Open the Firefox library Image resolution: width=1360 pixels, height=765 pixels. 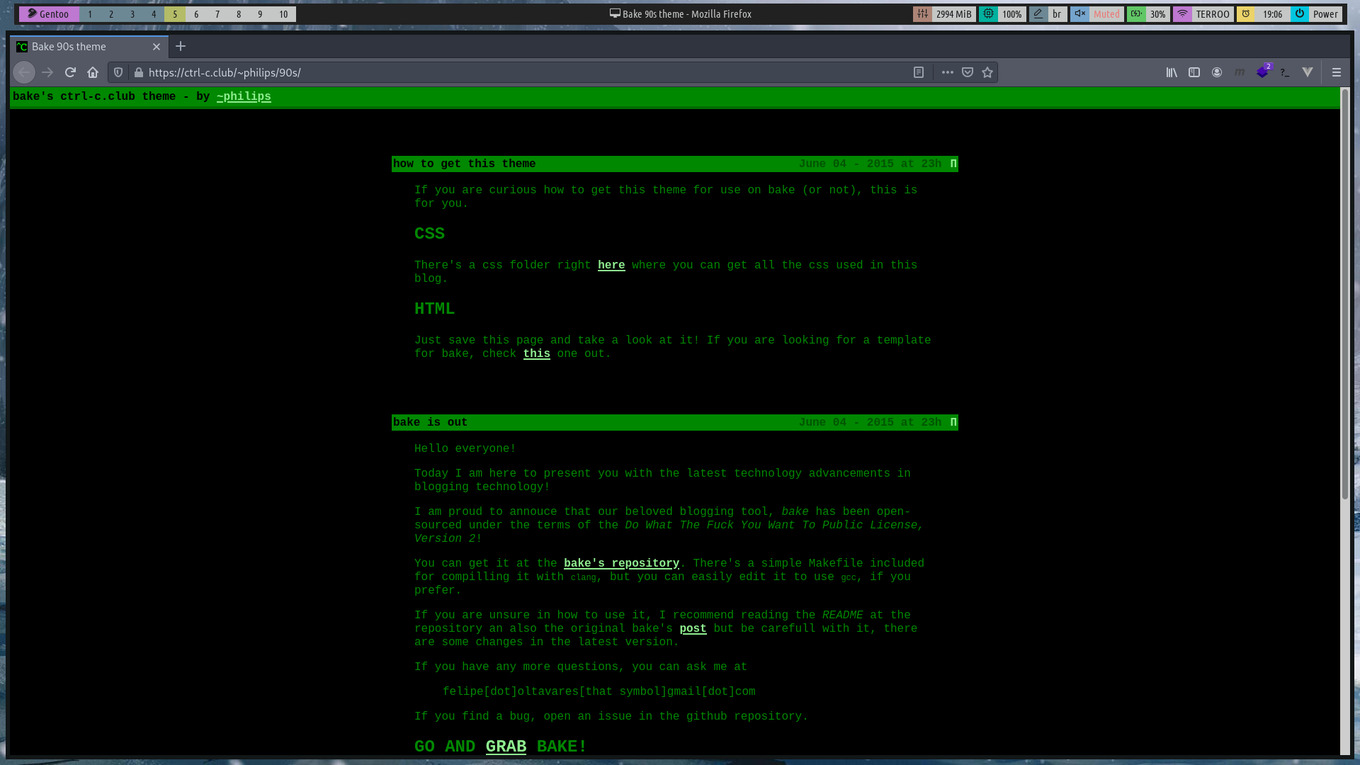coord(1172,72)
